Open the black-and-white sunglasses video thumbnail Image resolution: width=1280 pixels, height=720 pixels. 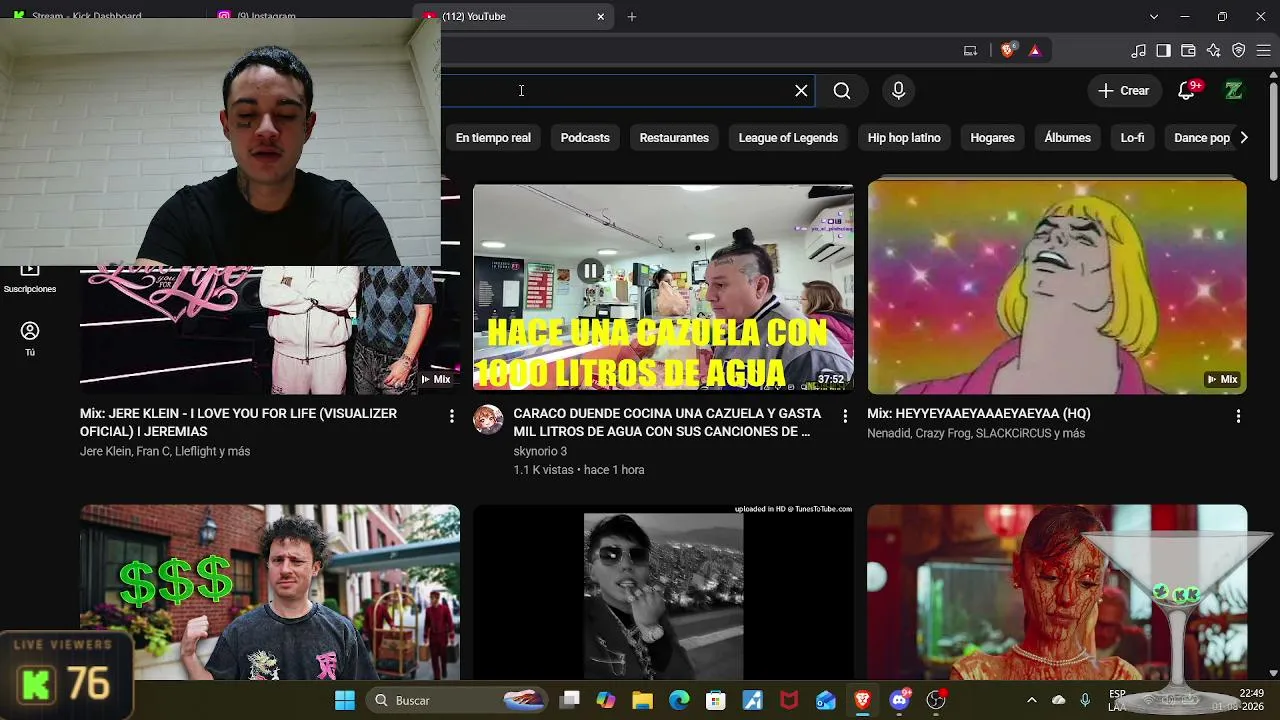pos(663,592)
